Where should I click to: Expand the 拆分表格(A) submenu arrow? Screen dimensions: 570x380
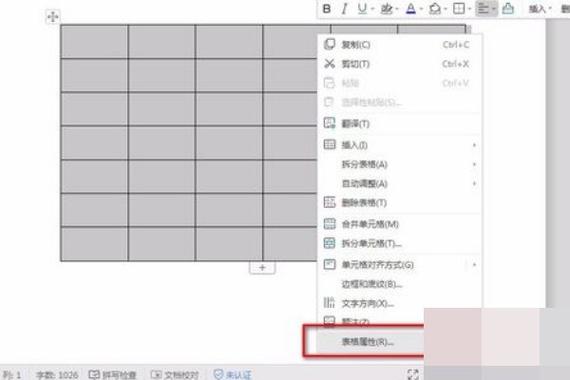pyautogui.click(x=474, y=164)
